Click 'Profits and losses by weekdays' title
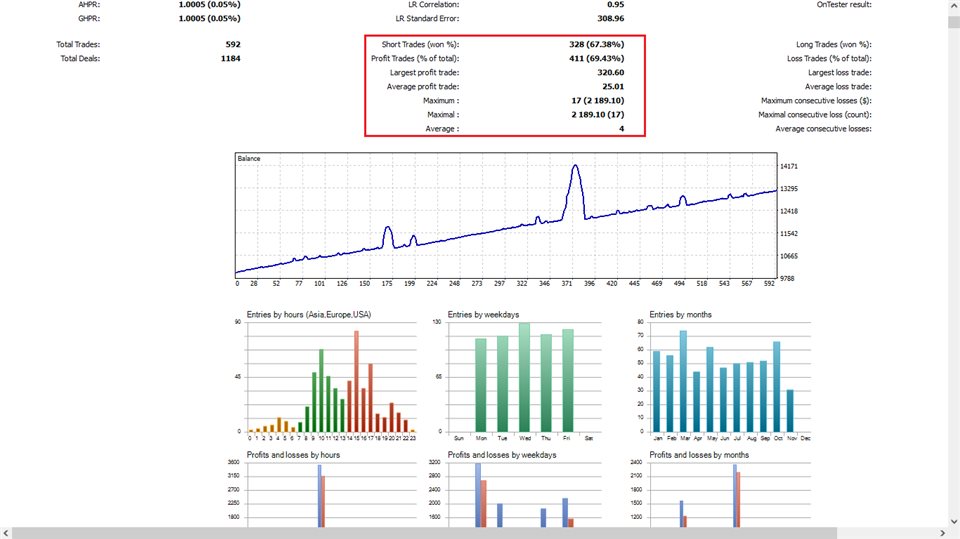Viewport: 960px width, 539px height. pos(501,454)
